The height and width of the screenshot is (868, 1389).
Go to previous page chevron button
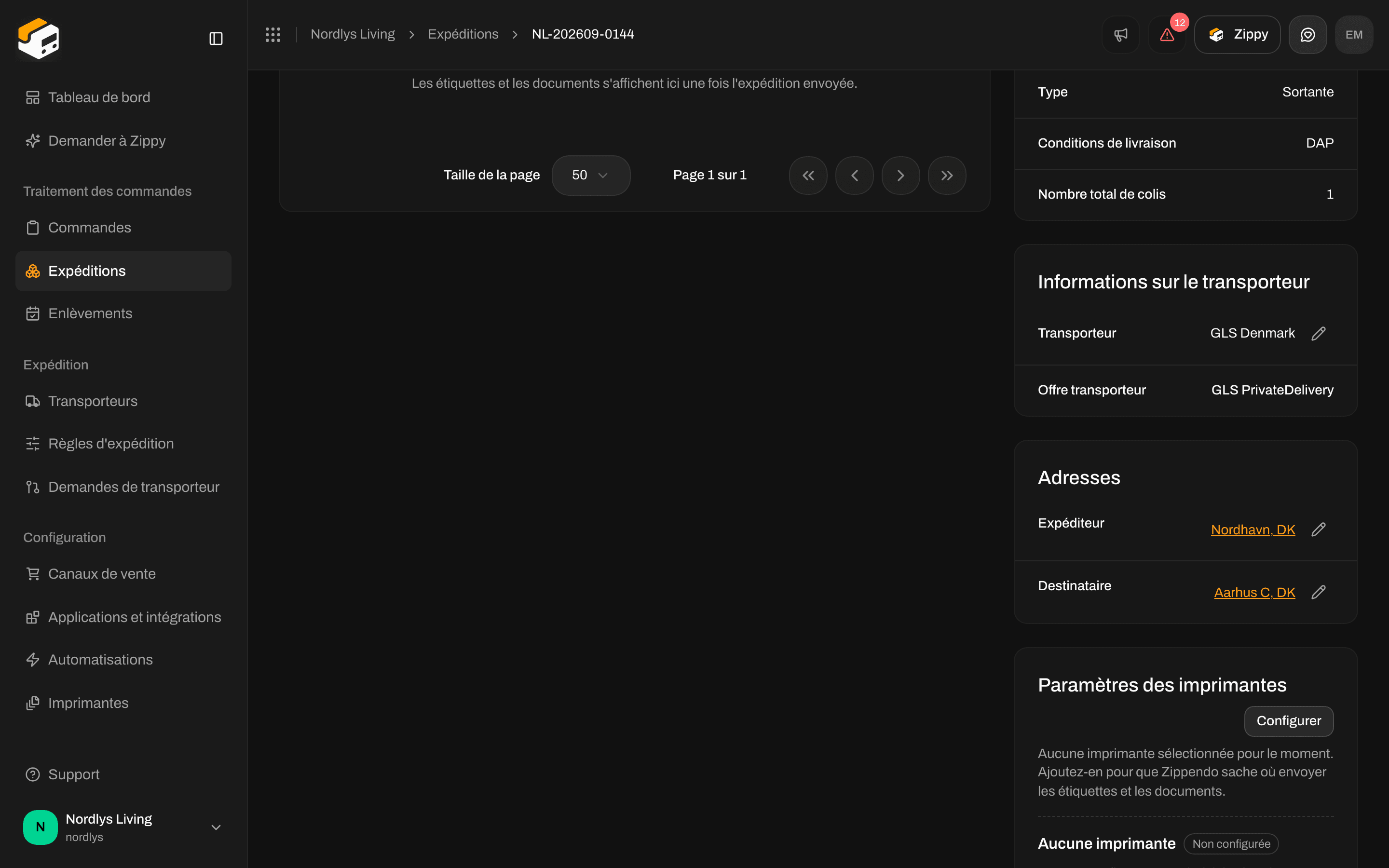(x=855, y=175)
